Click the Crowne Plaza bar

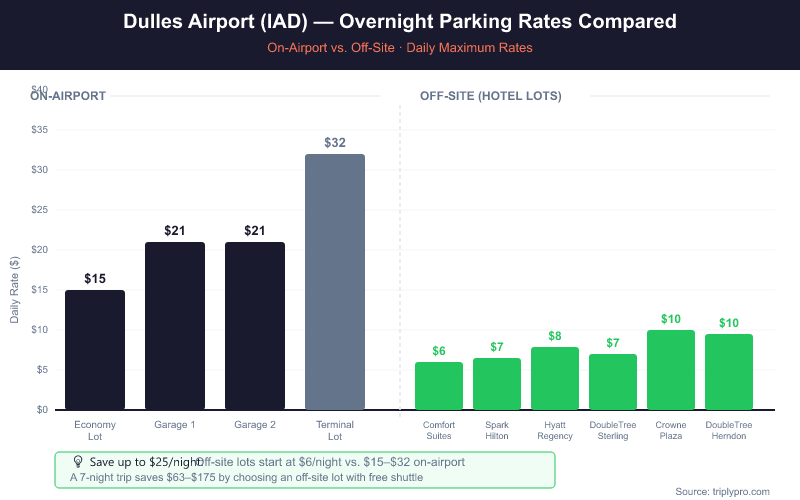[671, 370]
